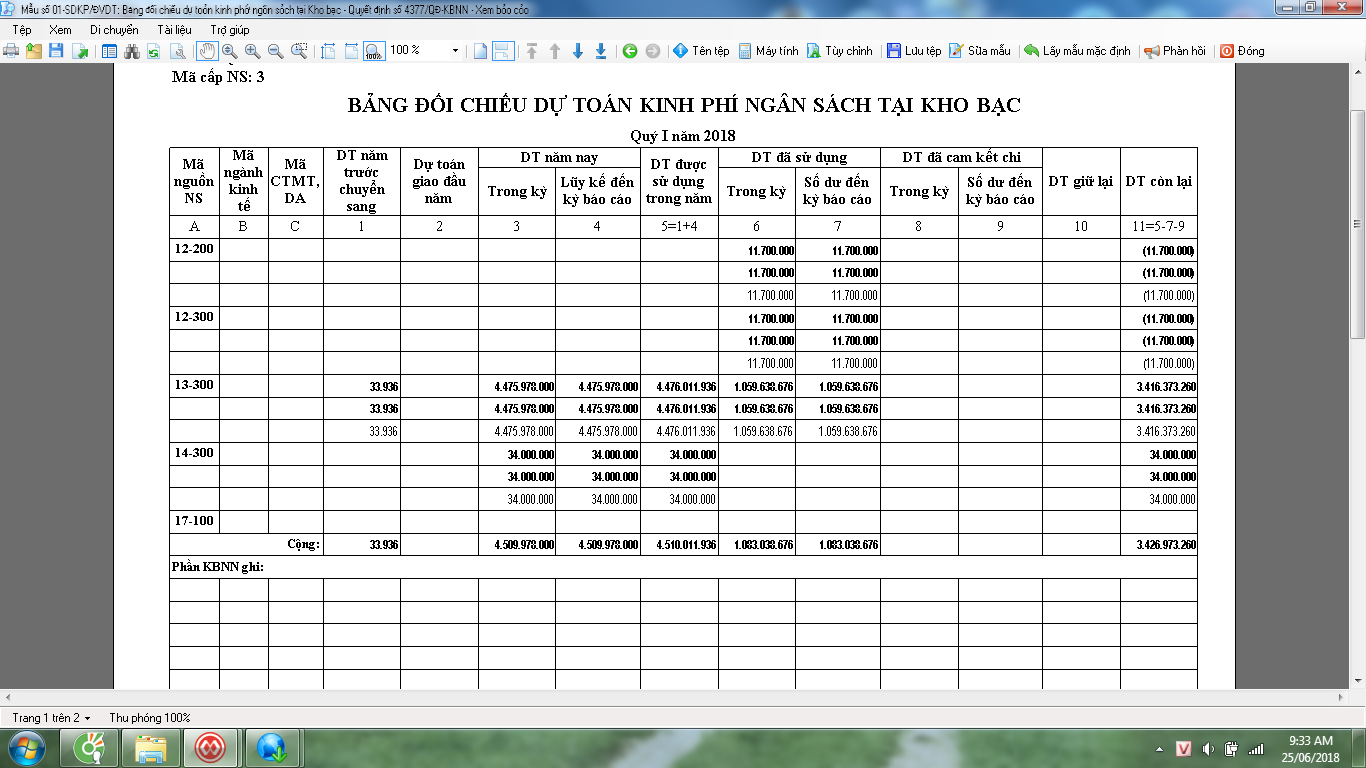Click the green back navigation icon
Screen dimensions: 1366x768
[630, 51]
